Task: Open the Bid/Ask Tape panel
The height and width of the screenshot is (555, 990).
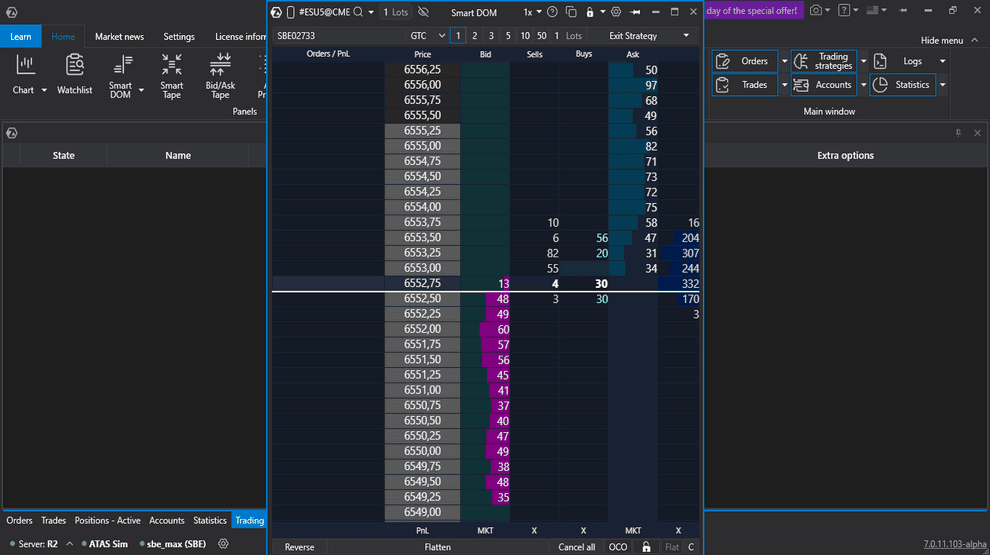Action: tap(220, 66)
